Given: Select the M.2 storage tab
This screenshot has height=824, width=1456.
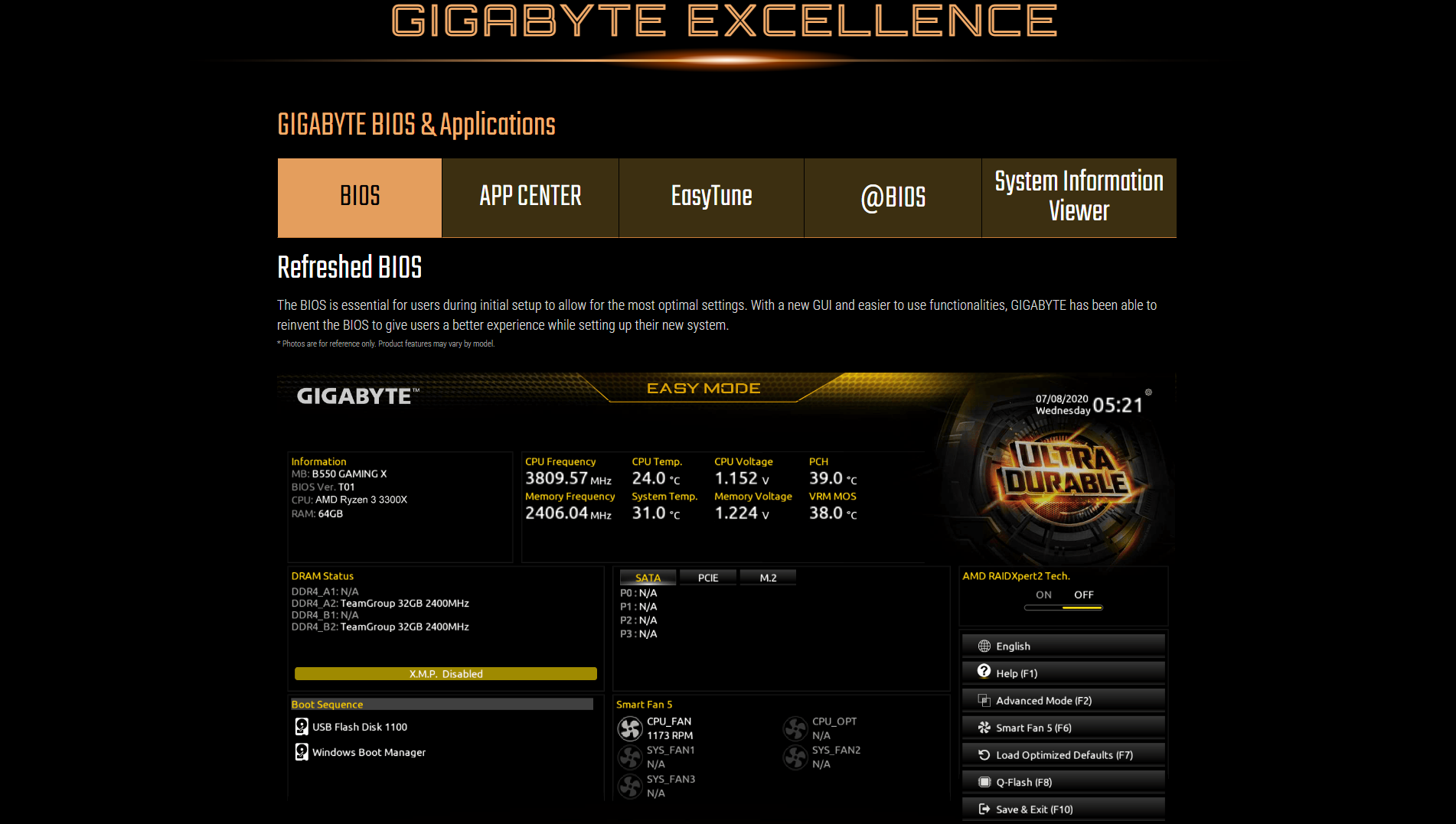Looking at the screenshot, I should point(768,578).
